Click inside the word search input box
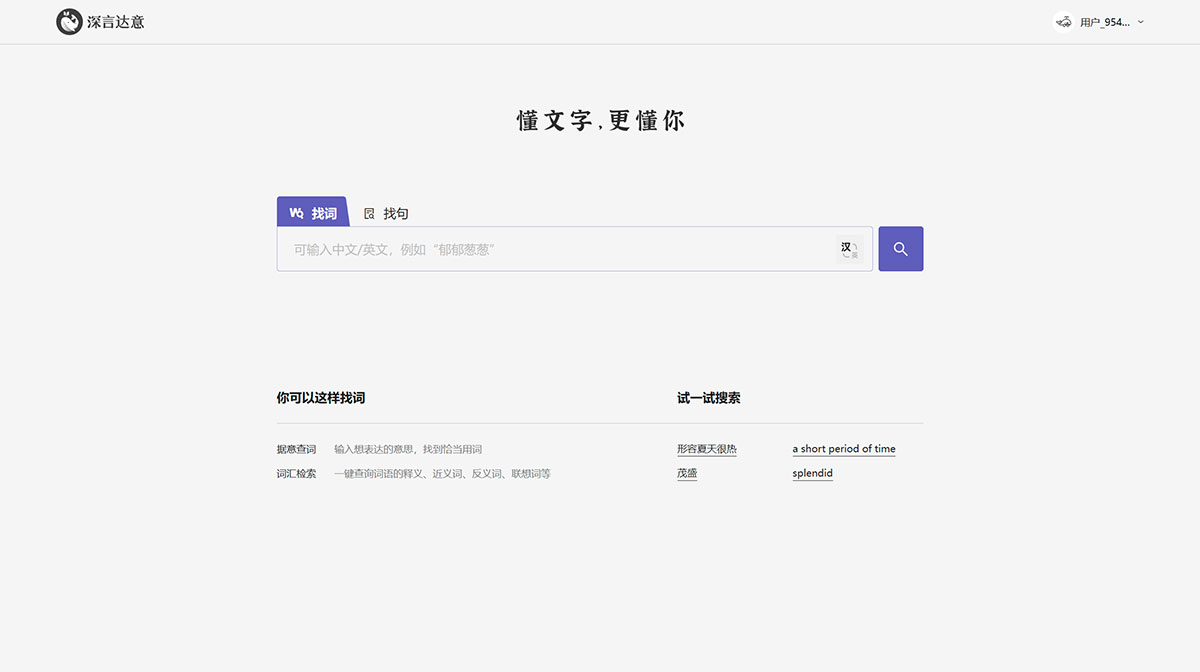The image size is (1200, 672). [x=550, y=248]
